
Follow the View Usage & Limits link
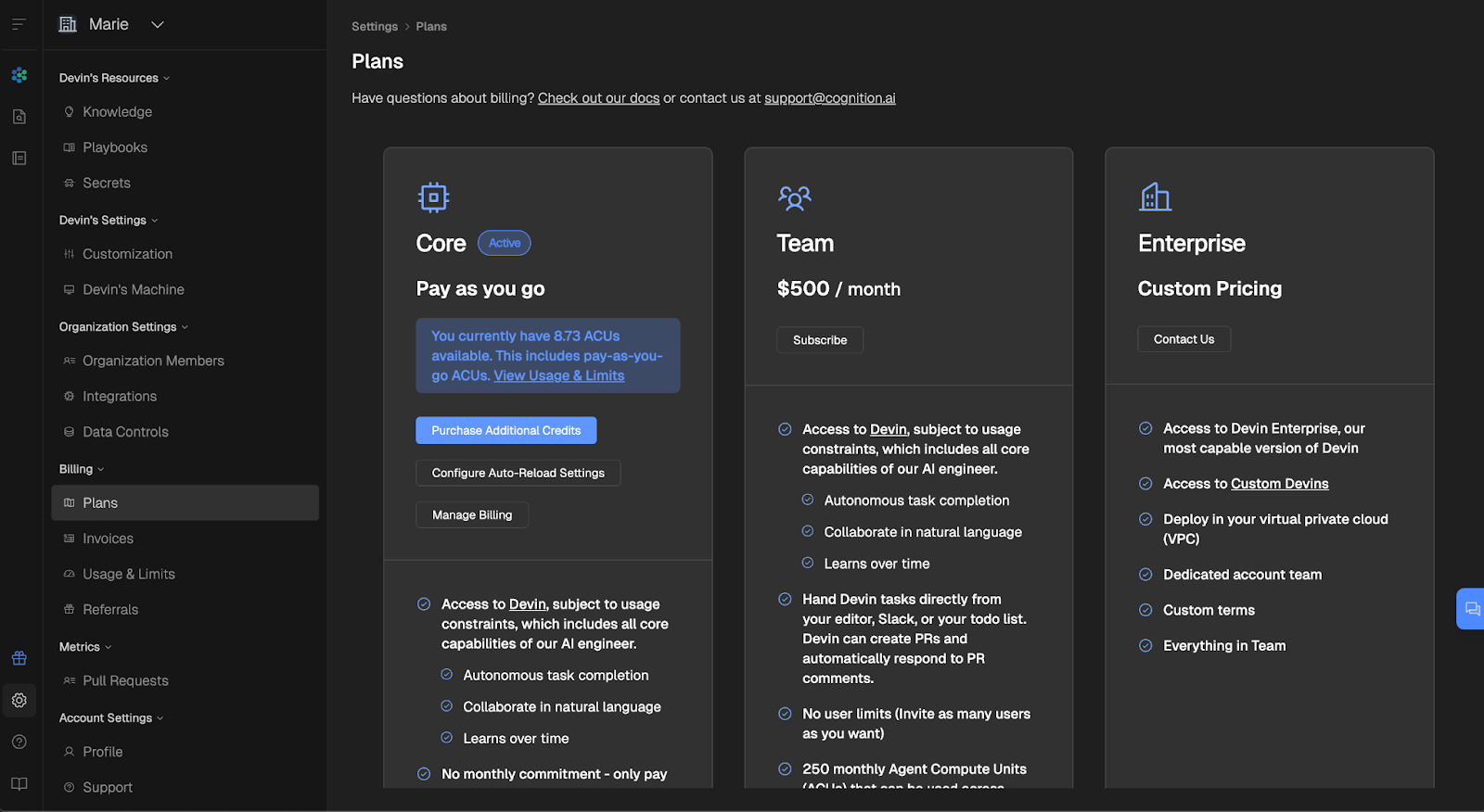(x=559, y=375)
